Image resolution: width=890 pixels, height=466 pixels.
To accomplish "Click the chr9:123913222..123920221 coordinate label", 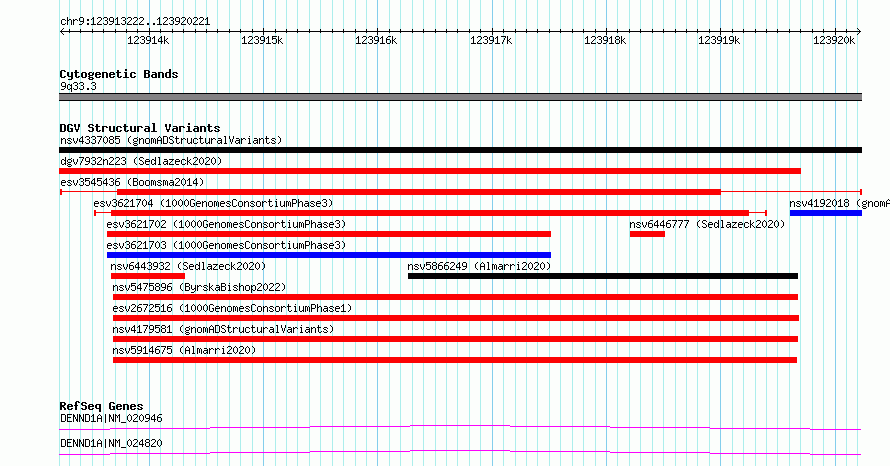I will click(x=135, y=22).
